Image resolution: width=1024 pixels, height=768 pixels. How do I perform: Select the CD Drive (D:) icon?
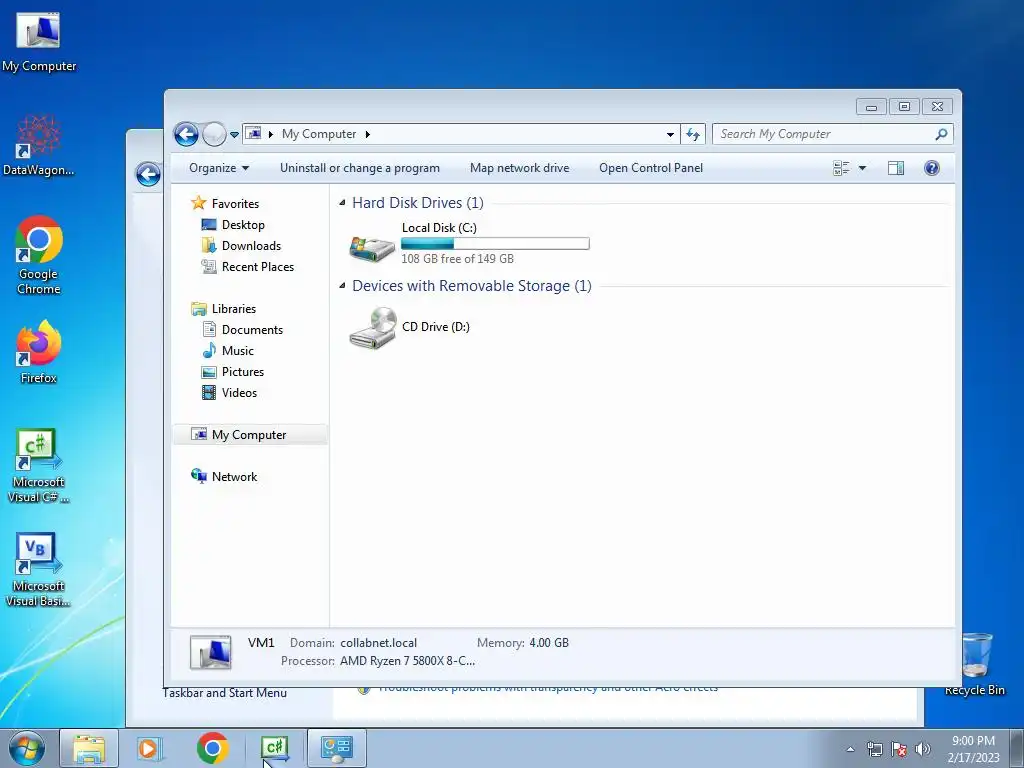point(372,328)
